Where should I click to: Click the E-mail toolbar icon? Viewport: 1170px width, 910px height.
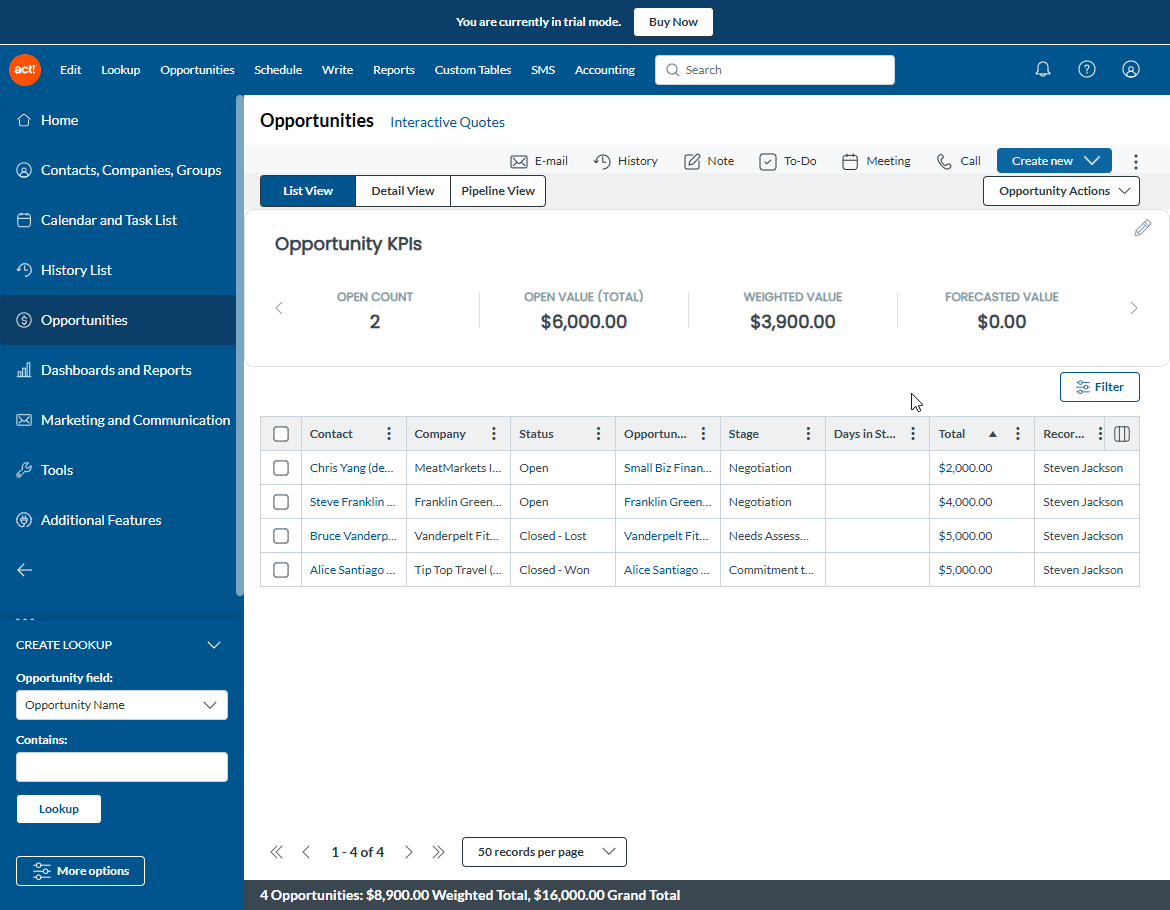[539, 161]
